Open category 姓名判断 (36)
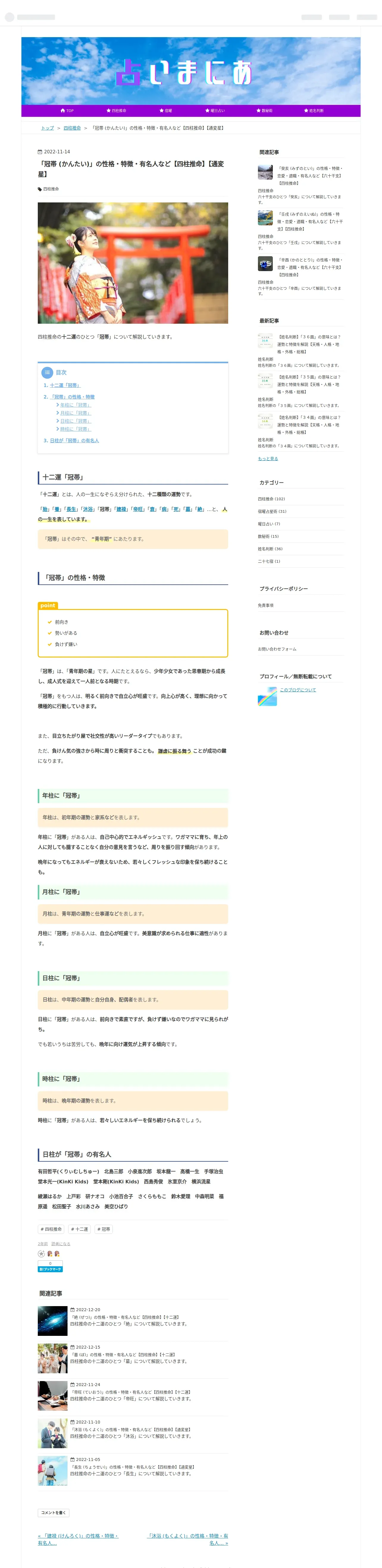The height and width of the screenshot is (1568, 382). 270,549
